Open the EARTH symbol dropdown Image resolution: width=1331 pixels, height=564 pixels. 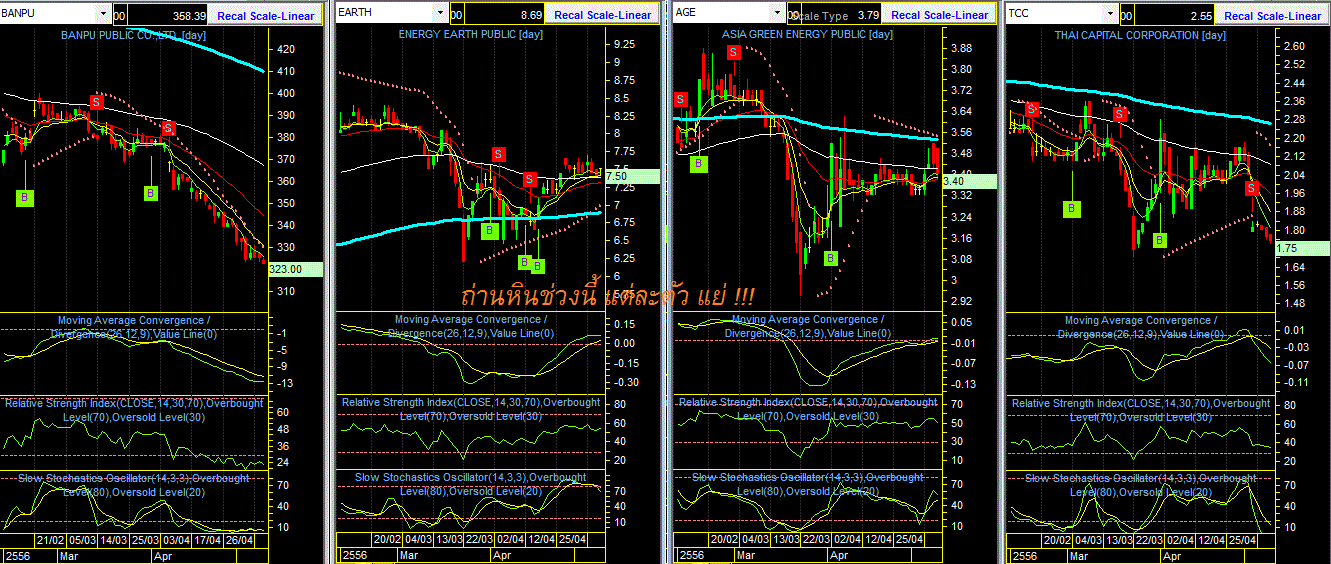click(440, 14)
